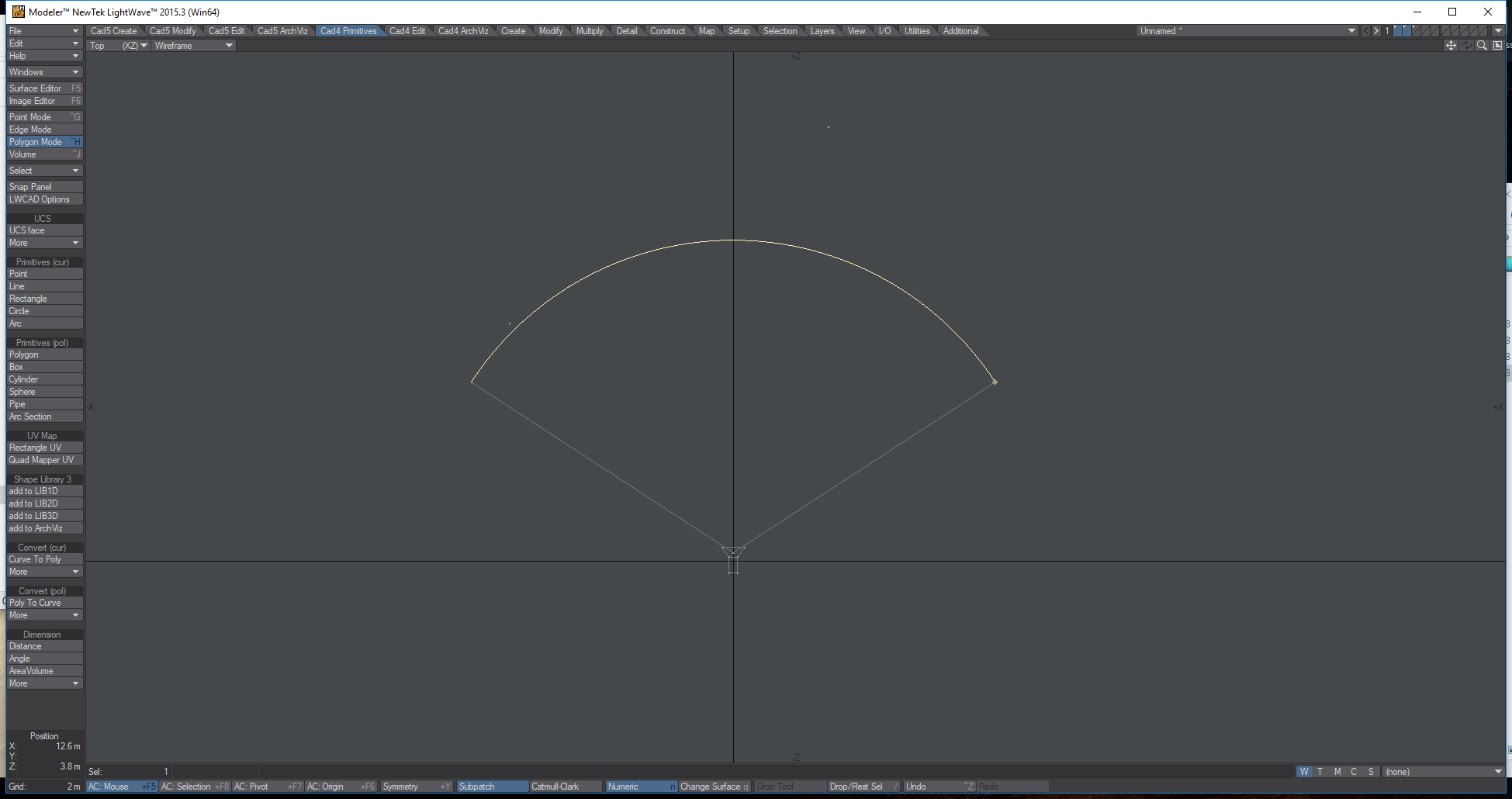Screen dimensions: 1512x799
Task: Select the T texture map button
Action: (x=1320, y=772)
